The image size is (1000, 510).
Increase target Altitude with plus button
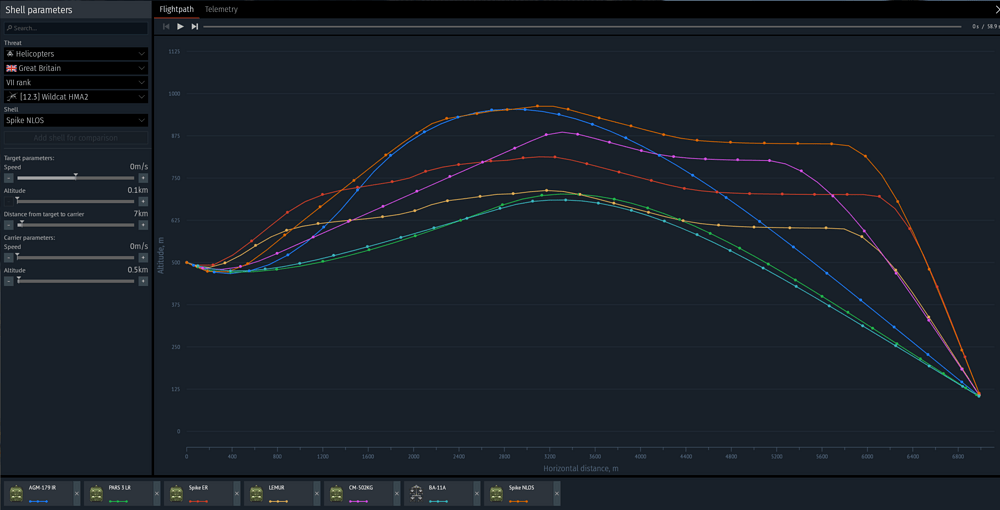tap(143, 201)
